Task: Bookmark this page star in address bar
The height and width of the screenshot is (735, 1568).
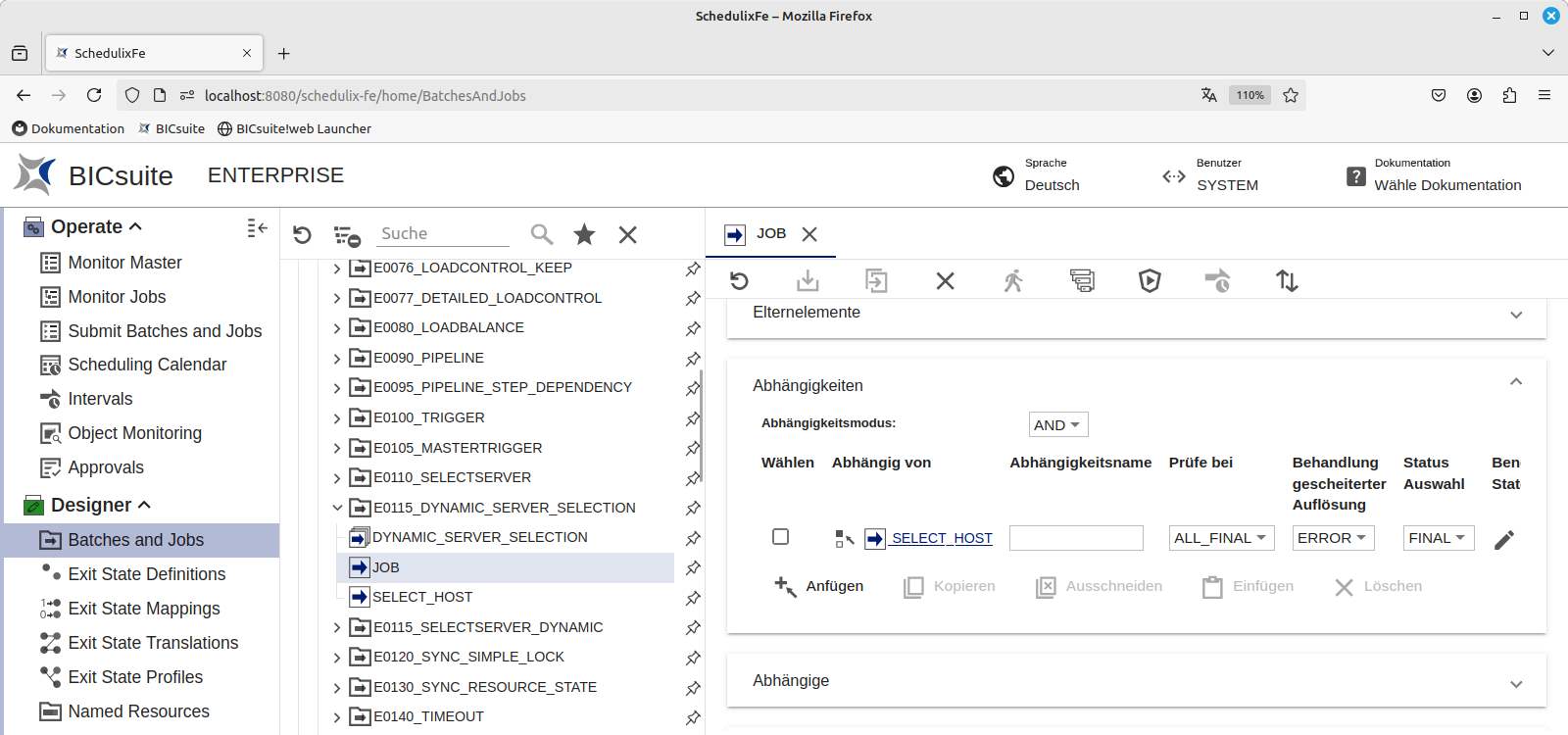Action: tap(1291, 95)
